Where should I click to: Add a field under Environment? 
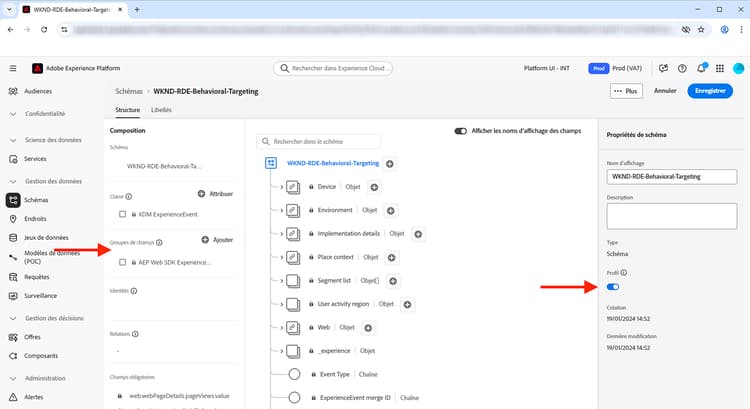point(391,210)
